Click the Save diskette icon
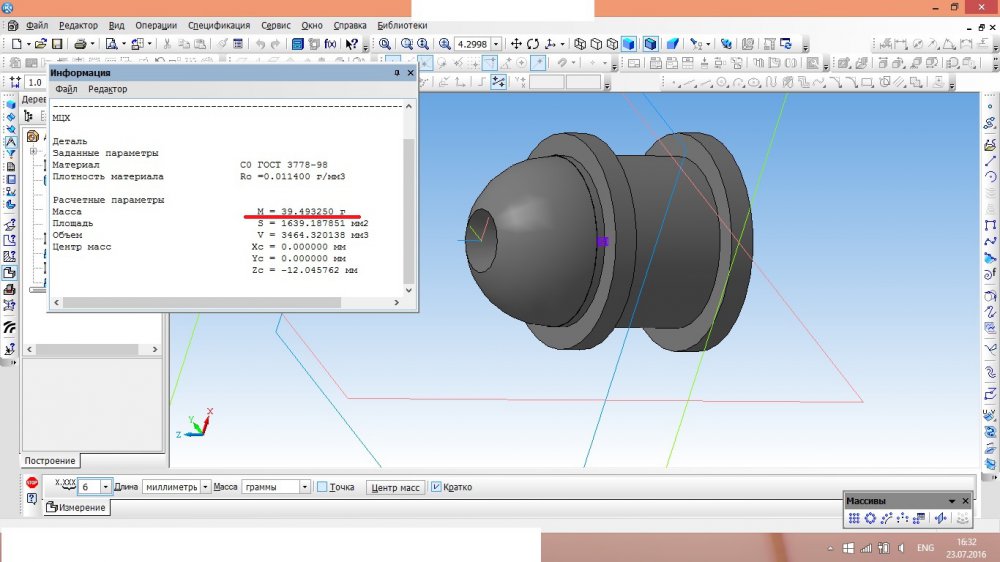 coord(57,44)
